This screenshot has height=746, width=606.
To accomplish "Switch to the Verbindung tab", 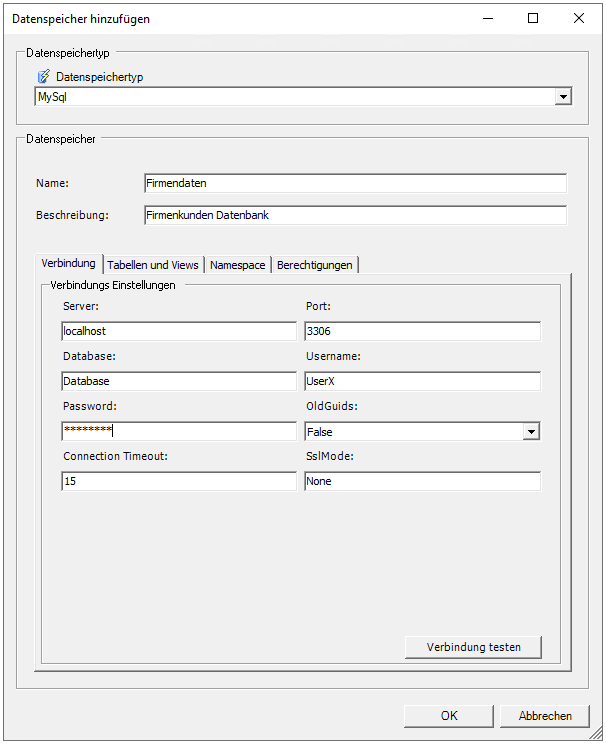I will [68, 263].
